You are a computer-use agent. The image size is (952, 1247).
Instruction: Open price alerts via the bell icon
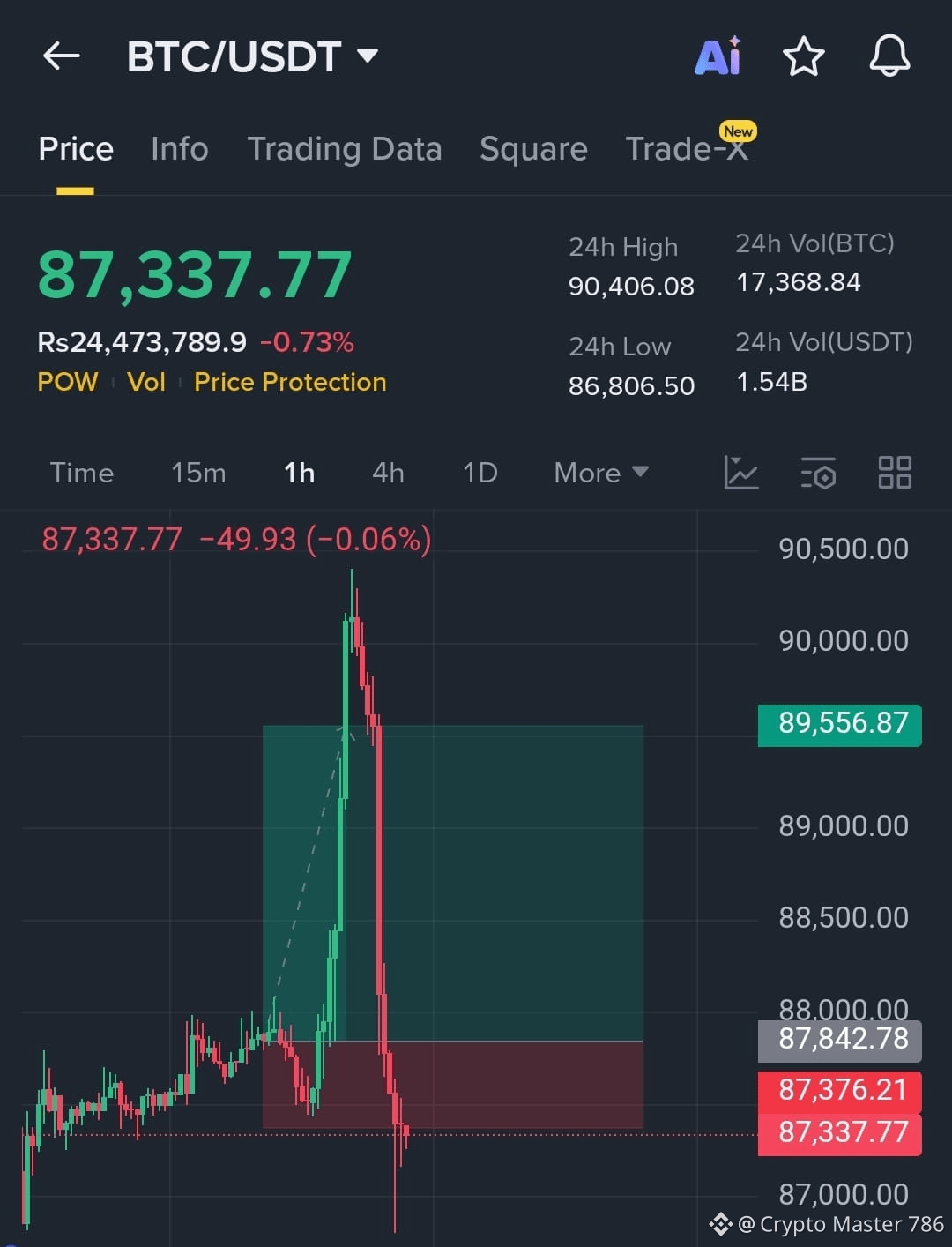[x=889, y=56]
